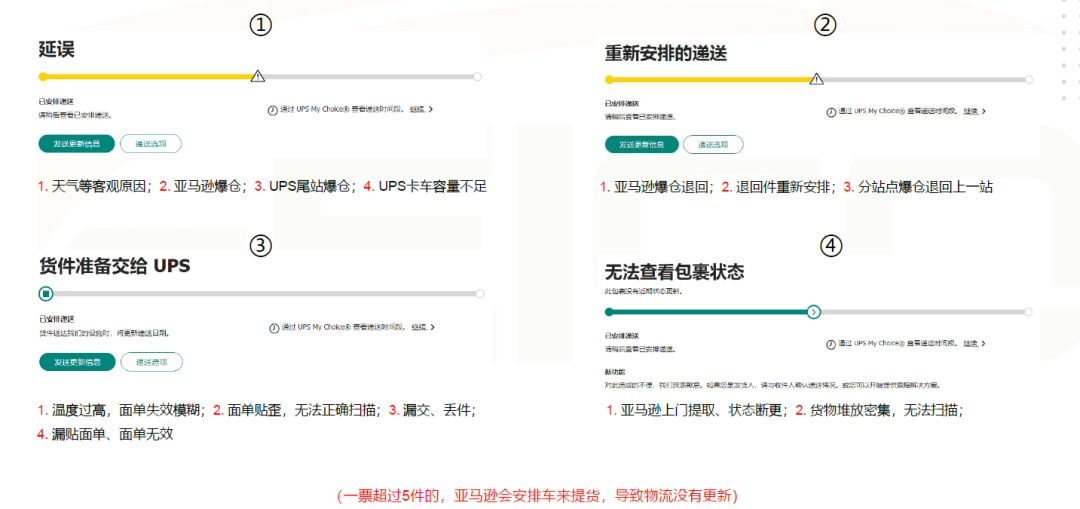Screen dimensions: 1080x509
Task: Click the 此包裹没有近期状态更新 notice
Action: coord(643,291)
